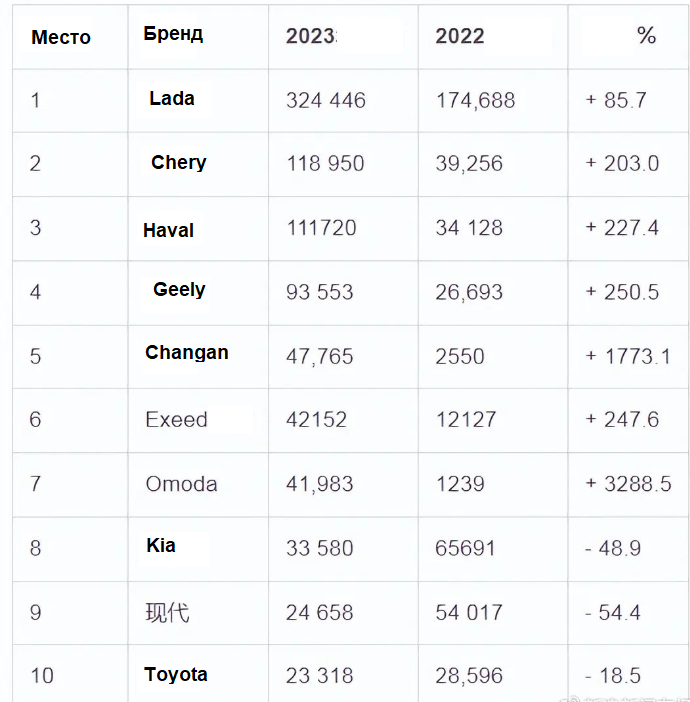This screenshot has width=690, height=702.
Task: Select the Omoda brand cell
Action: tap(181, 484)
